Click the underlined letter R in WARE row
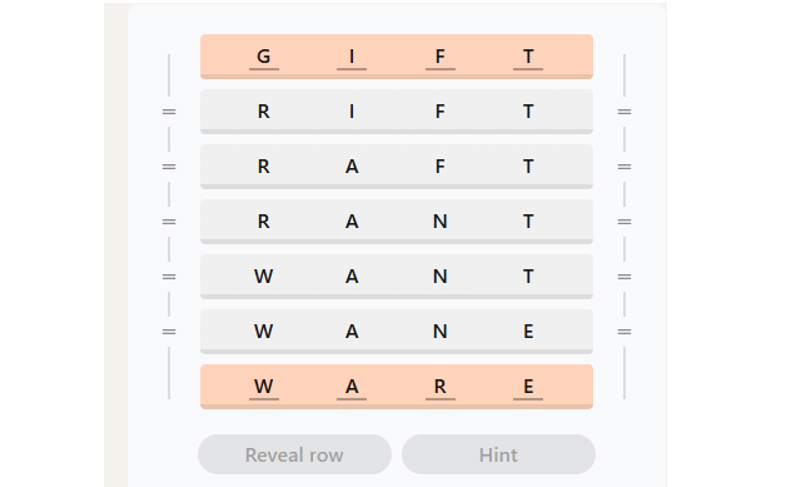Viewport: 785px width, 487px height. click(440, 386)
